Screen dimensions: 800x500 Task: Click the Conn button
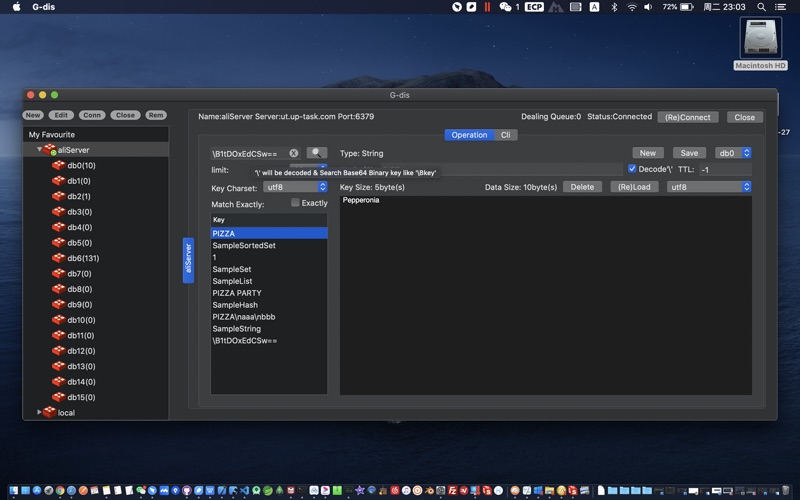pyautogui.click(x=92, y=115)
